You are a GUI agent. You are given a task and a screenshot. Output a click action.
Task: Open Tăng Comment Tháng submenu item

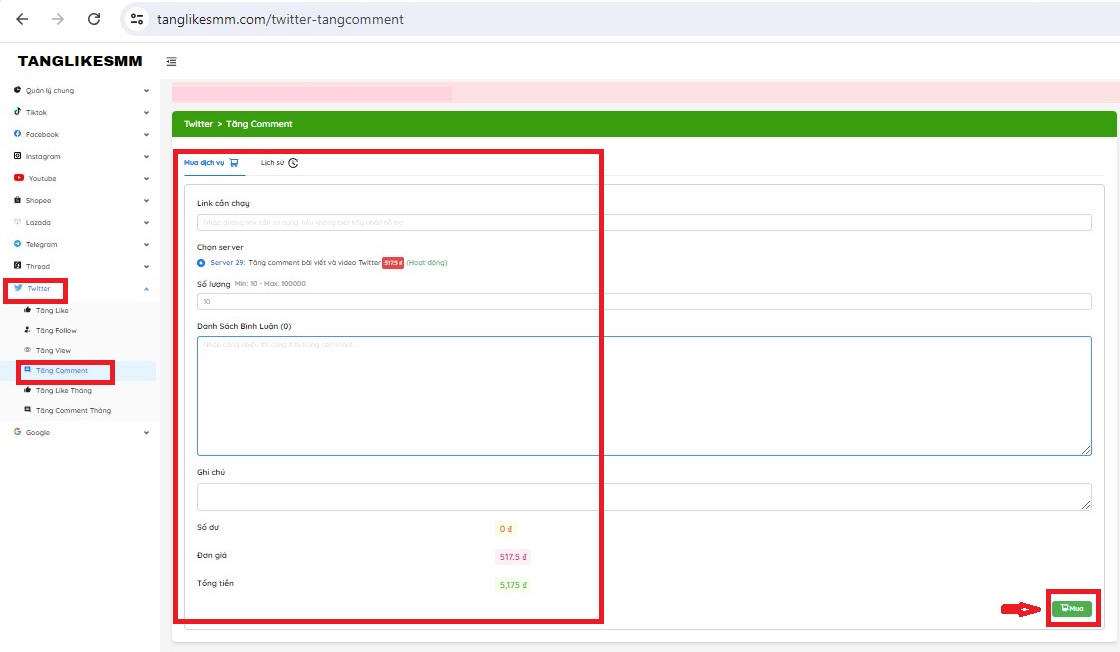74,411
